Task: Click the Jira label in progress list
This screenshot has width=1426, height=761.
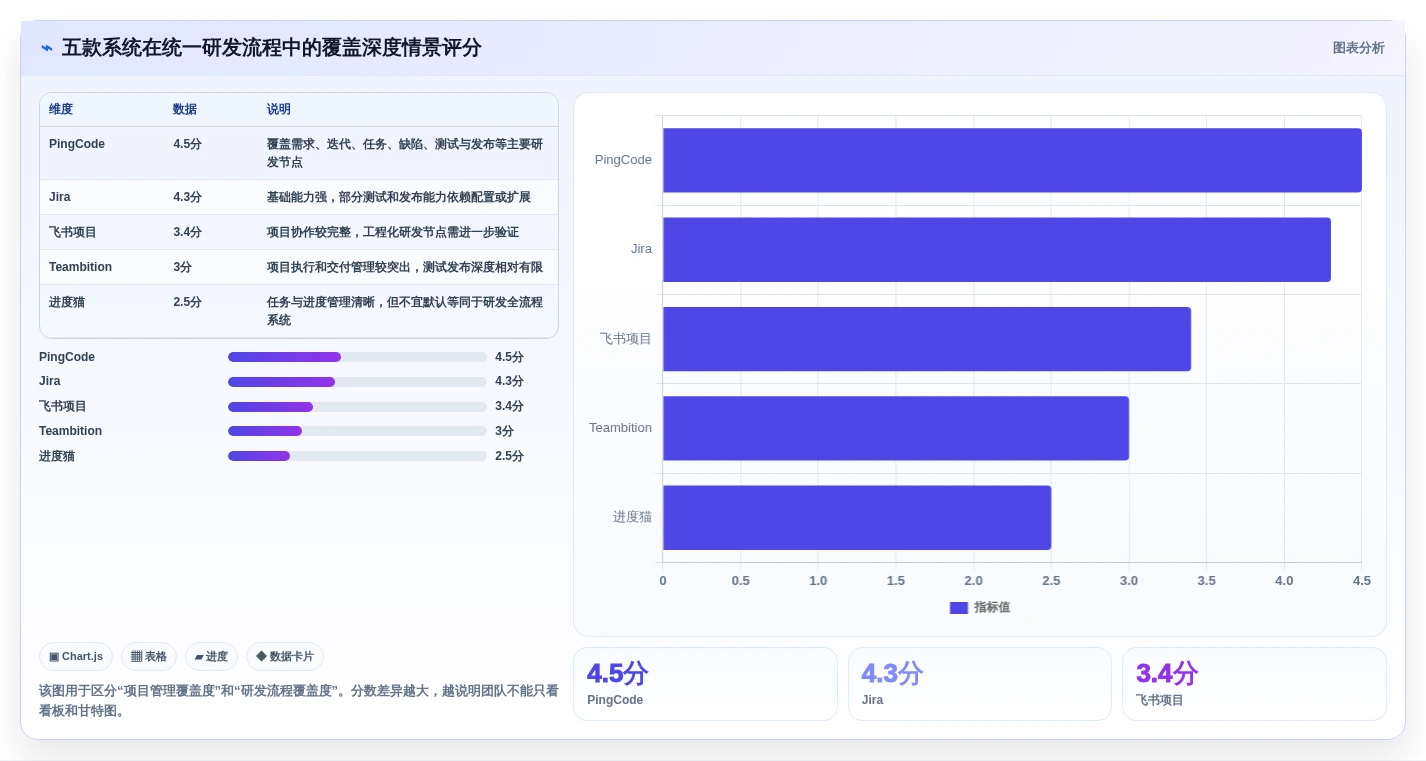Action: (x=50, y=382)
